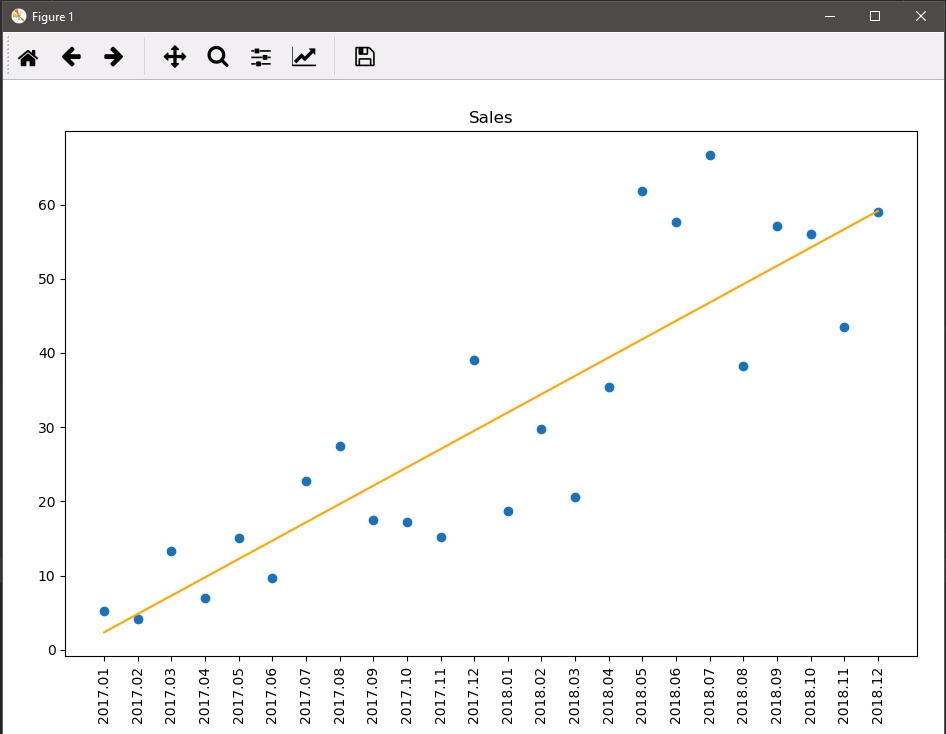The width and height of the screenshot is (946, 734).
Task: Go back to the previous view
Action: [x=71, y=57]
